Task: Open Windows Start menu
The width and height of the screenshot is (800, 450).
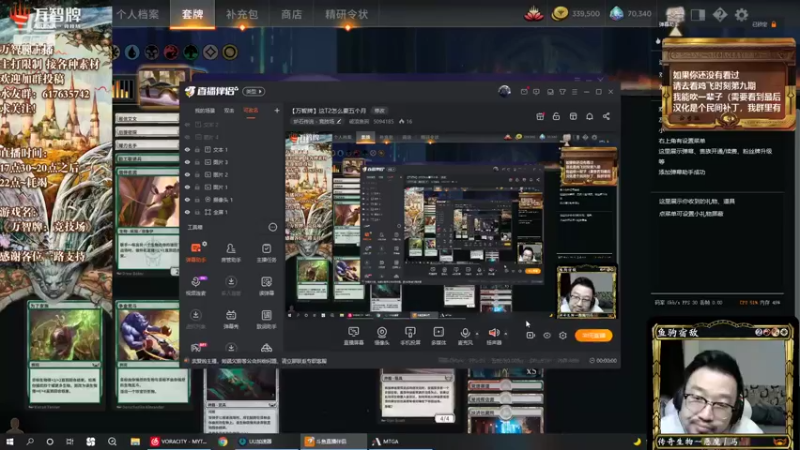Action: point(10,441)
